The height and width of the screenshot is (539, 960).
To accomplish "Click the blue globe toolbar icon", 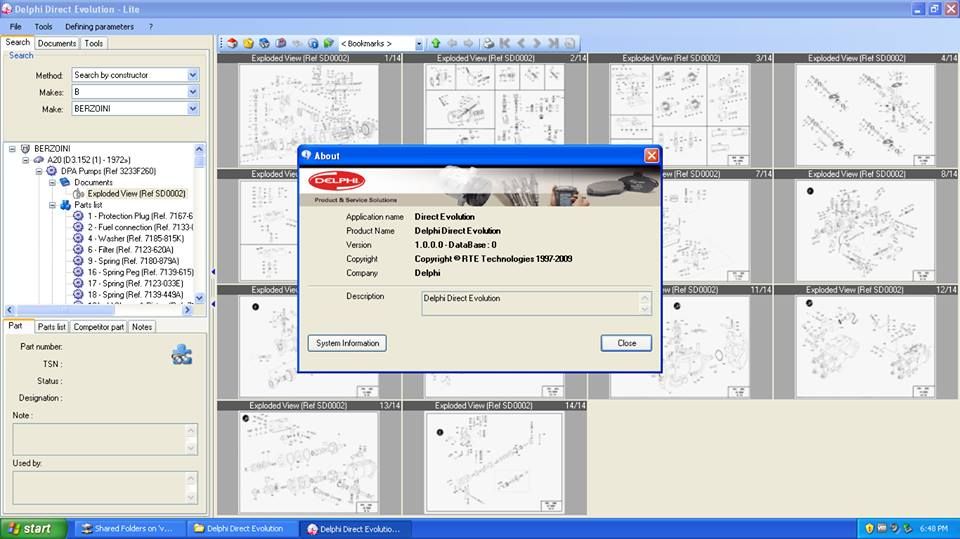I will pyautogui.click(x=264, y=43).
